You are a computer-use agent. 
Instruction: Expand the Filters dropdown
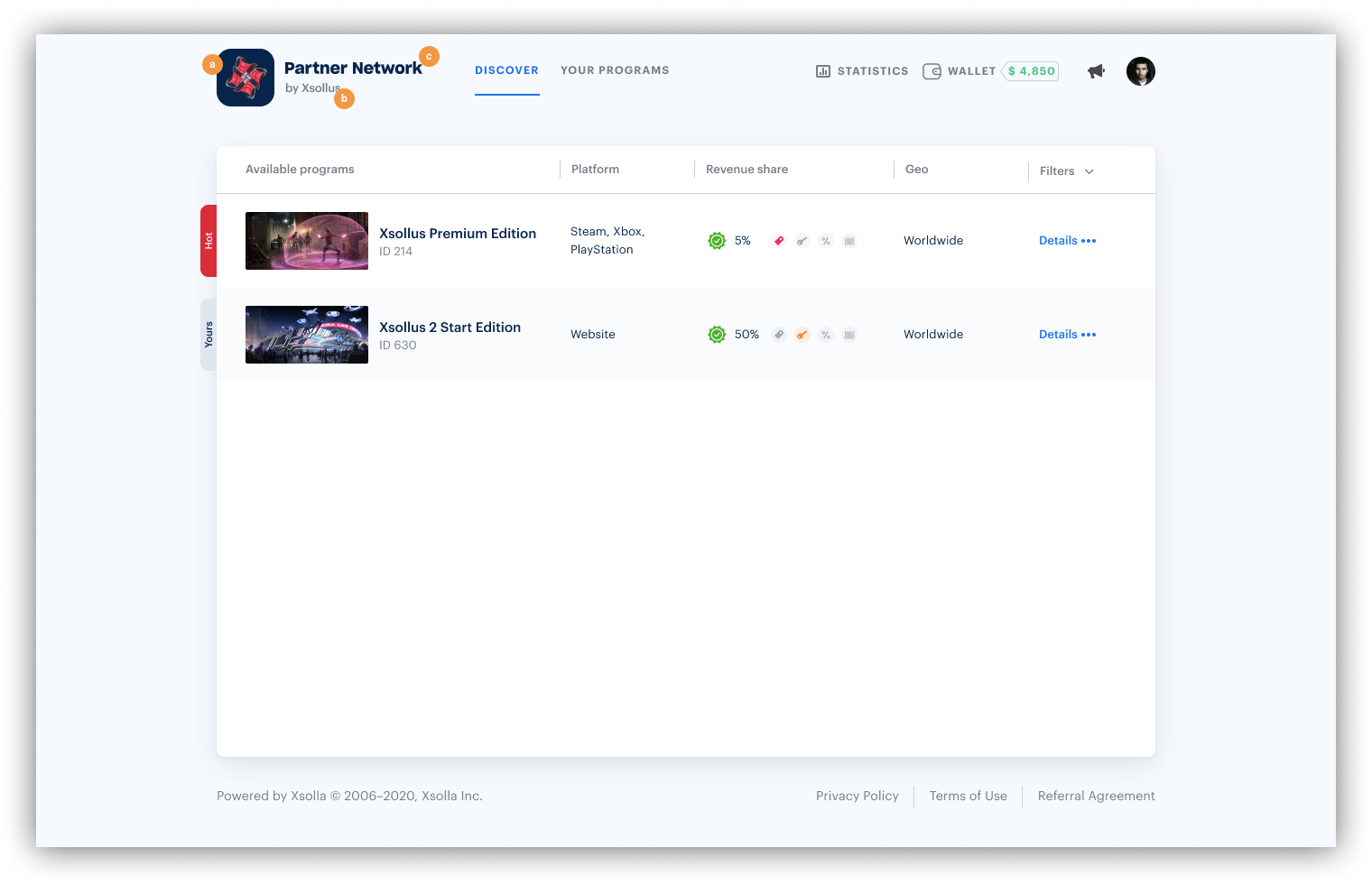(1066, 171)
